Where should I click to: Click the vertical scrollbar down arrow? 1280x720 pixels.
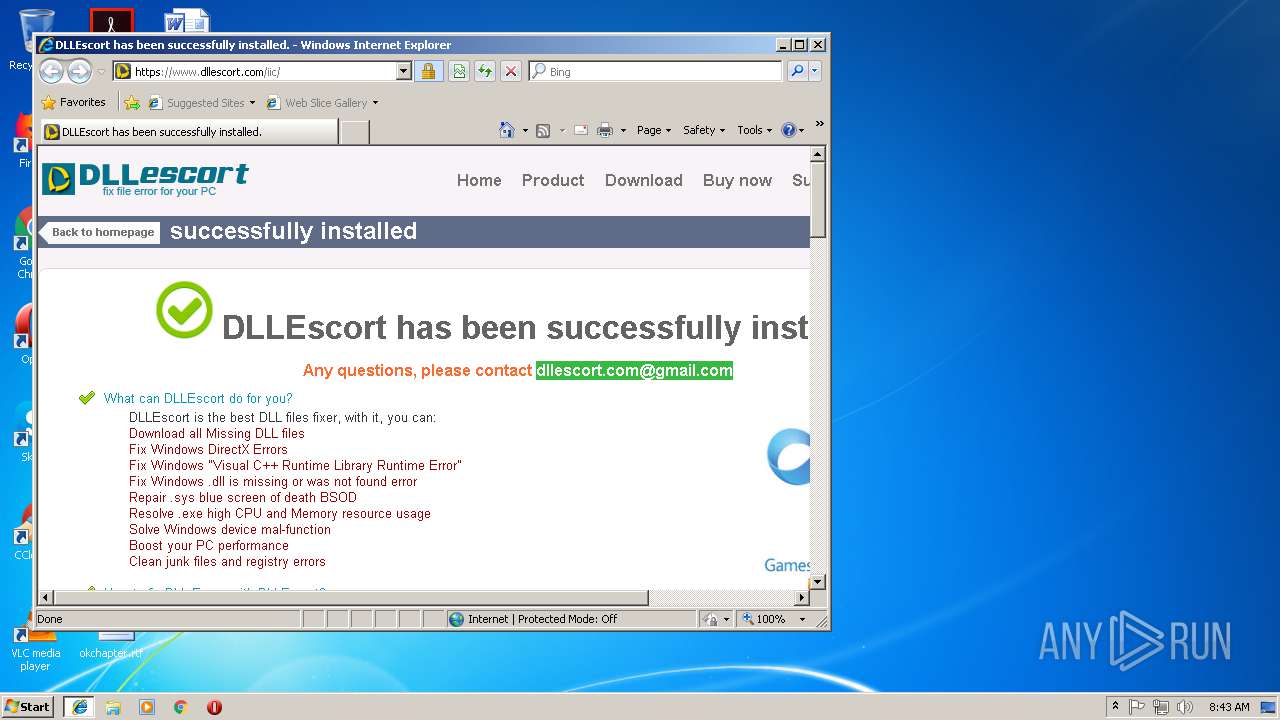point(817,581)
